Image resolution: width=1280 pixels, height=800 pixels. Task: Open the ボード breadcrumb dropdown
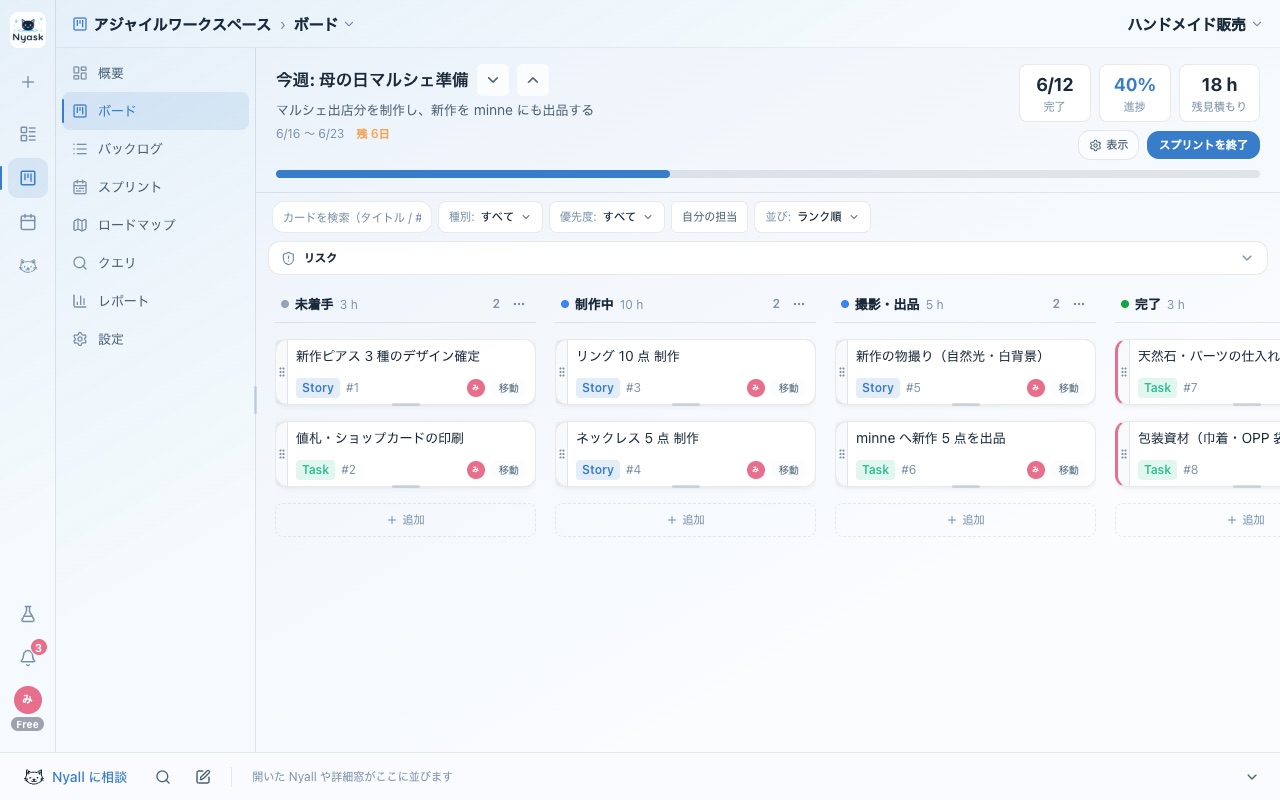click(324, 24)
